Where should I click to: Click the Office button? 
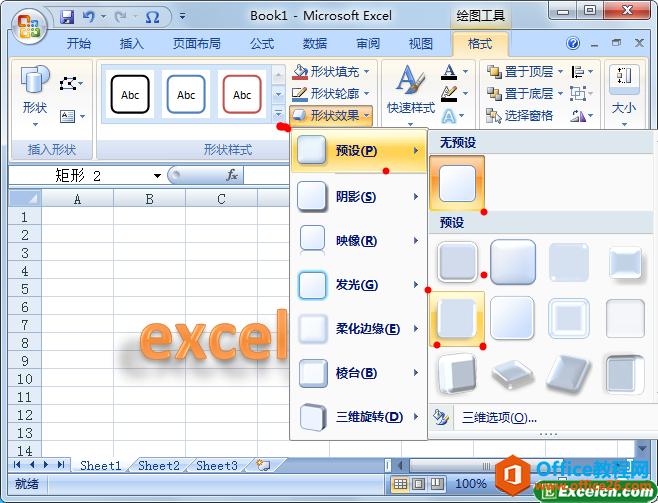point(29,26)
